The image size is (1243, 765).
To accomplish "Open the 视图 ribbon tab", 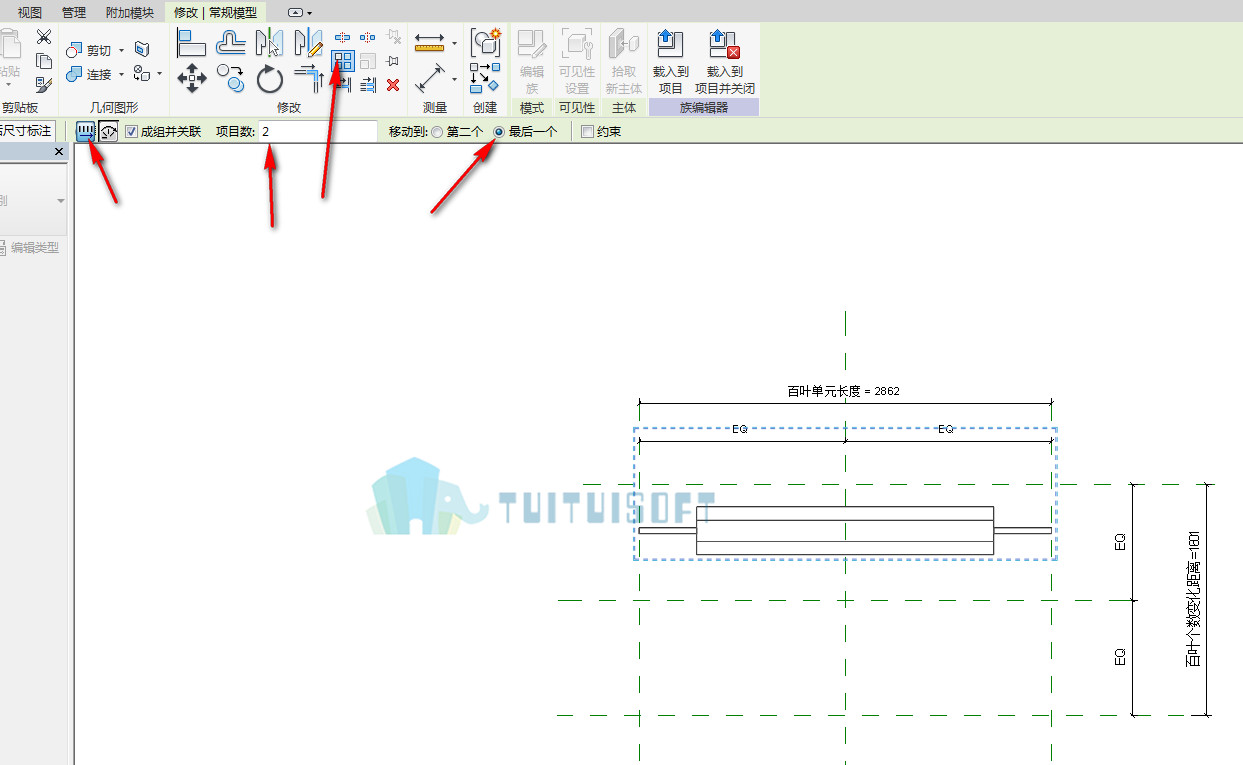I will [30, 12].
